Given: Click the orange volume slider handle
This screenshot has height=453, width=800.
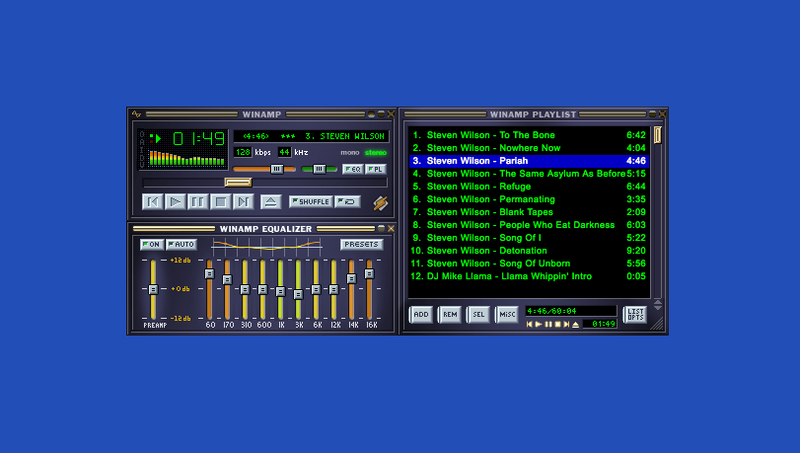Looking at the screenshot, I should point(277,169).
